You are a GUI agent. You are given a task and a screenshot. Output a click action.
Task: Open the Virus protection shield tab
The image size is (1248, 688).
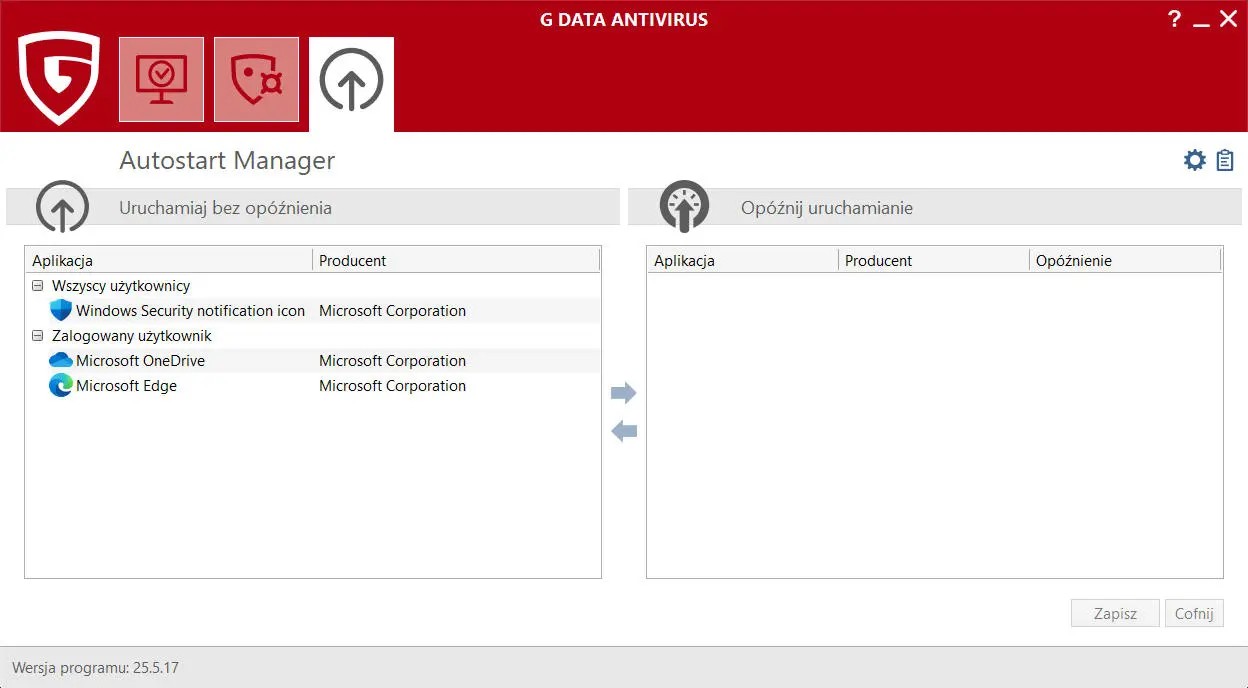pos(256,80)
